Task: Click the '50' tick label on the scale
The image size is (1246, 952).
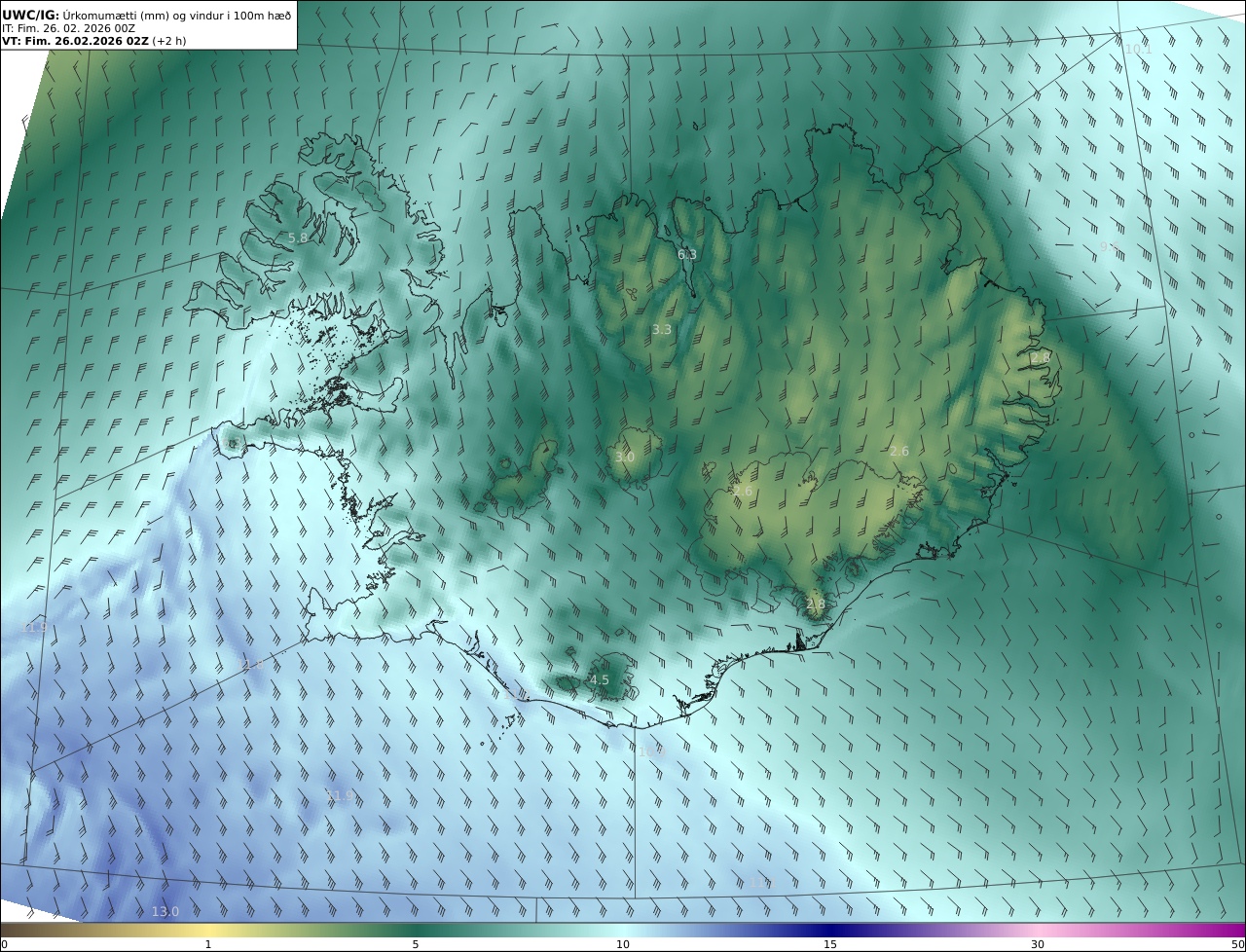Action: (x=1238, y=944)
